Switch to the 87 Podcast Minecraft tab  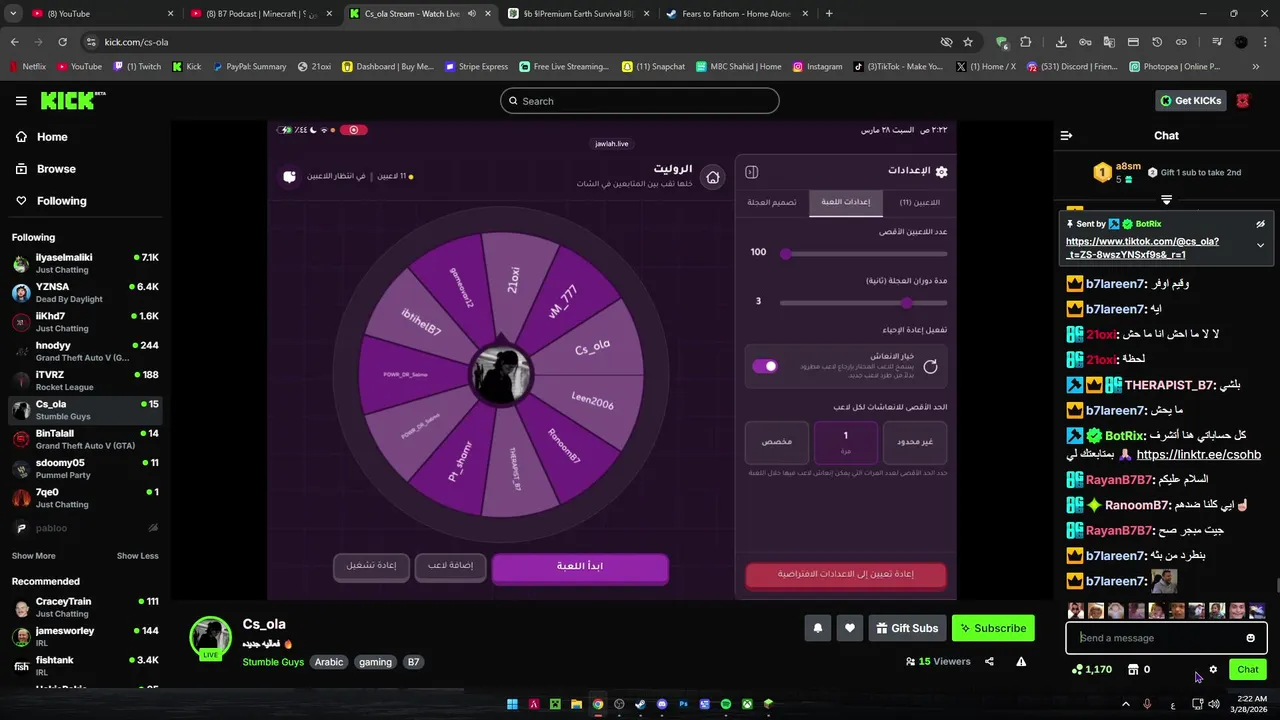[x=263, y=14]
